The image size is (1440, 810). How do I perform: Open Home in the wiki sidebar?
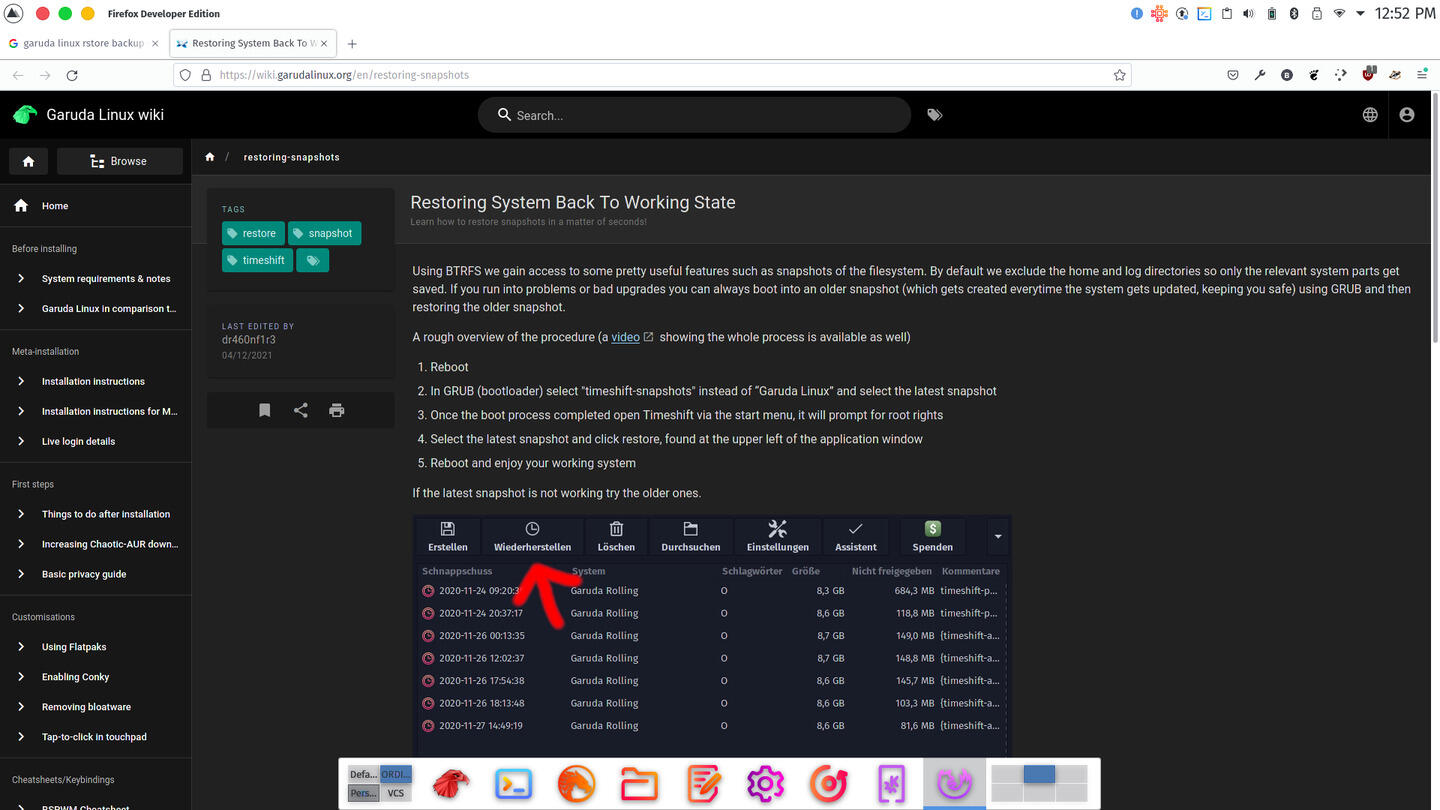point(95,206)
